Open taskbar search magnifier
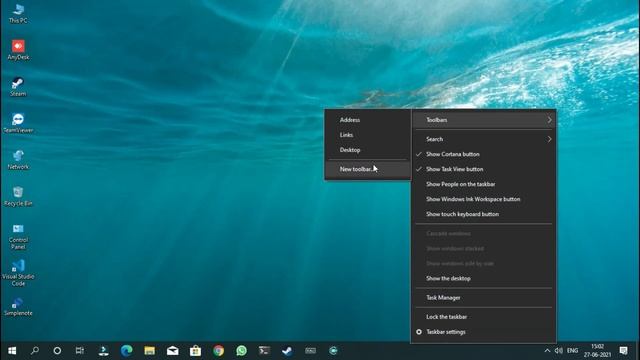This screenshot has width=640, height=360. (35, 351)
